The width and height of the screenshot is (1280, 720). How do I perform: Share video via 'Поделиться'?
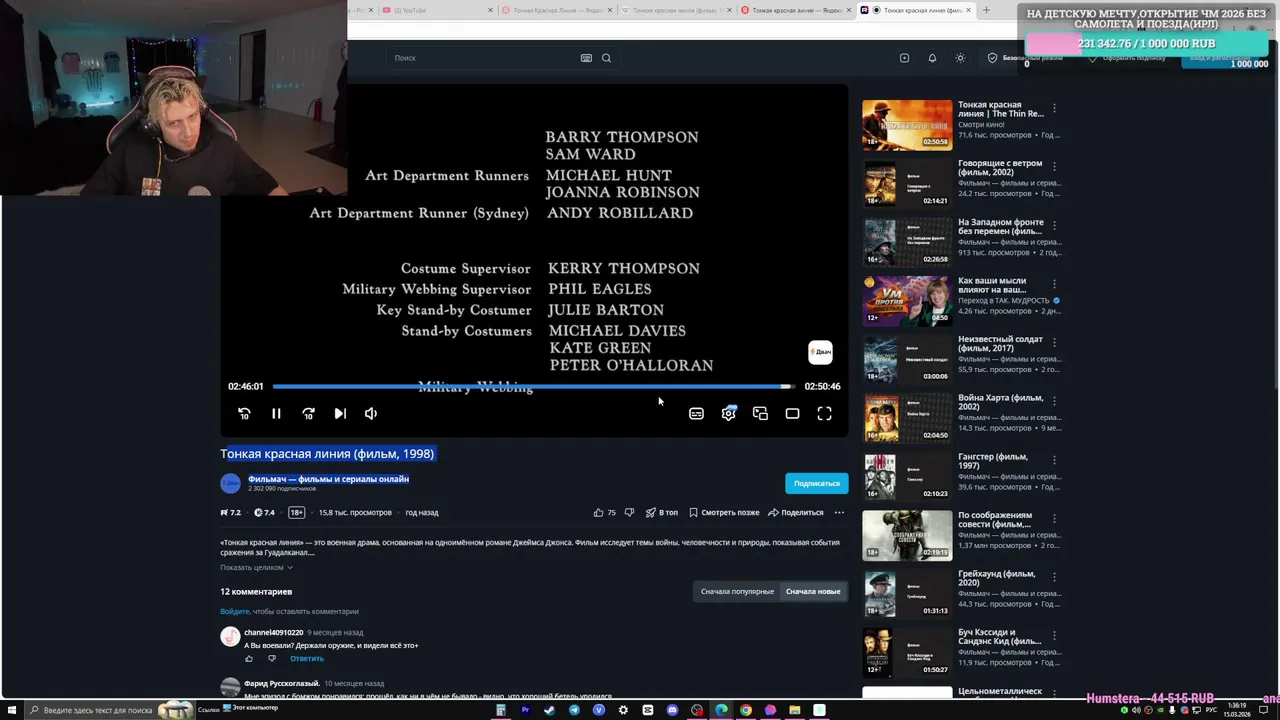point(796,512)
